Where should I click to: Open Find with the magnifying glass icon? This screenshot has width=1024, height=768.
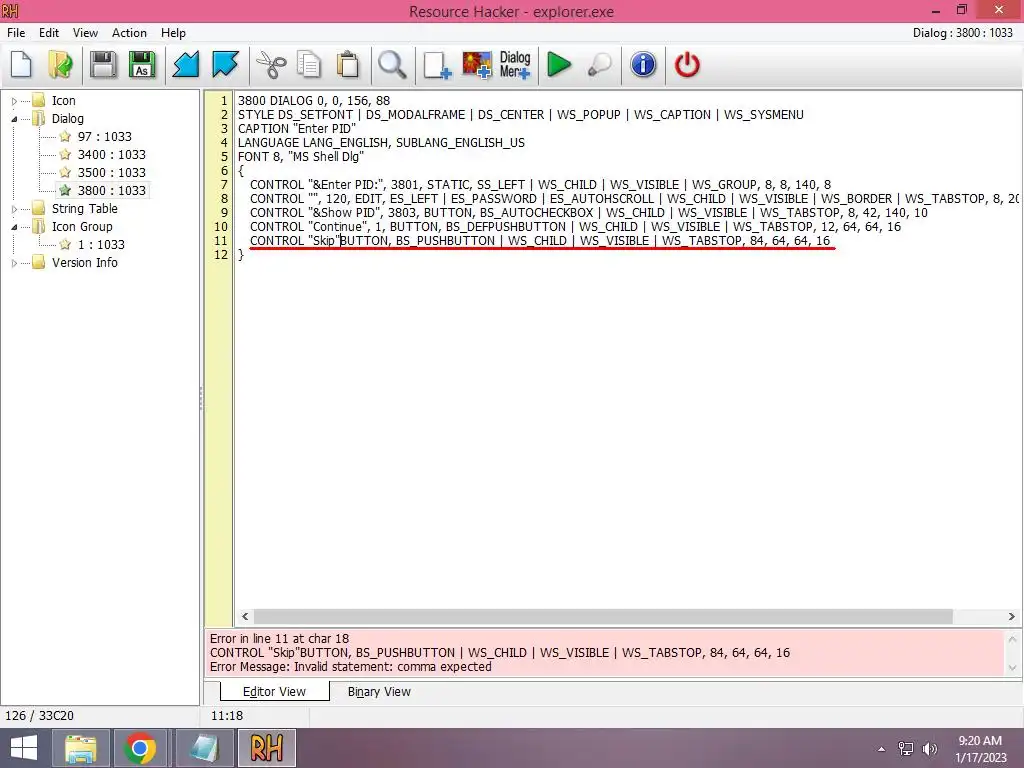392,65
